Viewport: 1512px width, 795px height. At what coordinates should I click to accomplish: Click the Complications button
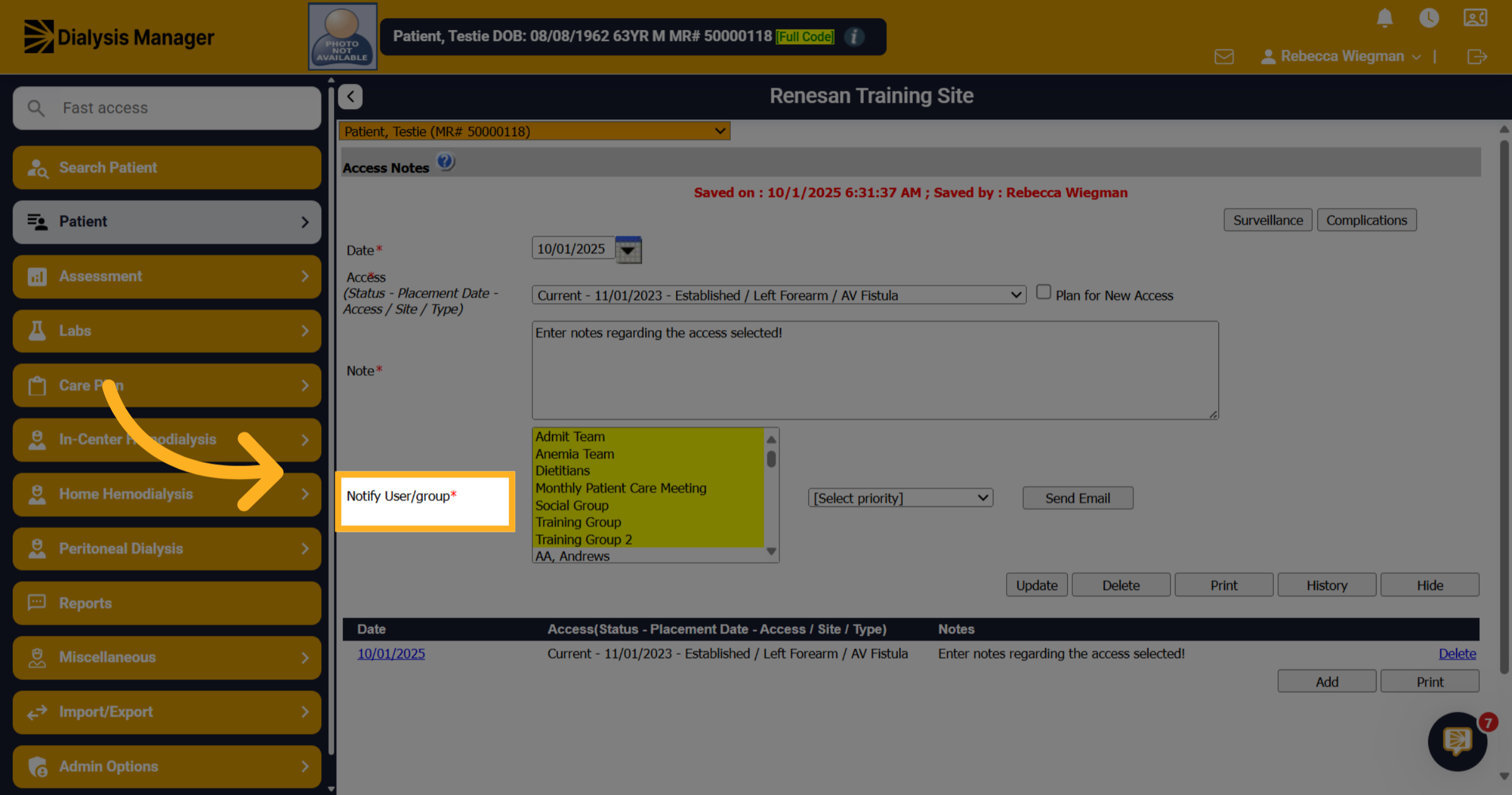tap(1366, 220)
